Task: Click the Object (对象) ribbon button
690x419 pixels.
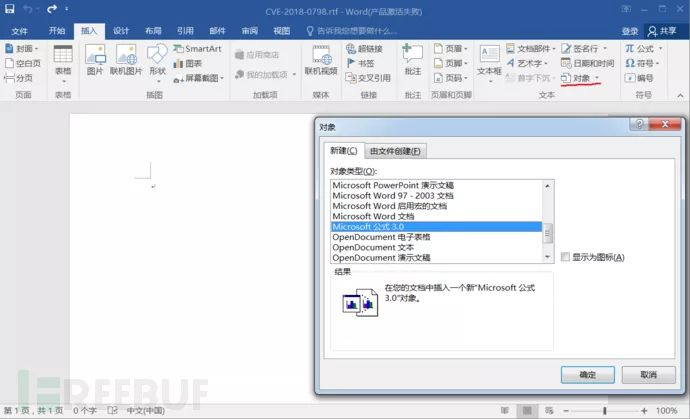Action: [x=576, y=78]
